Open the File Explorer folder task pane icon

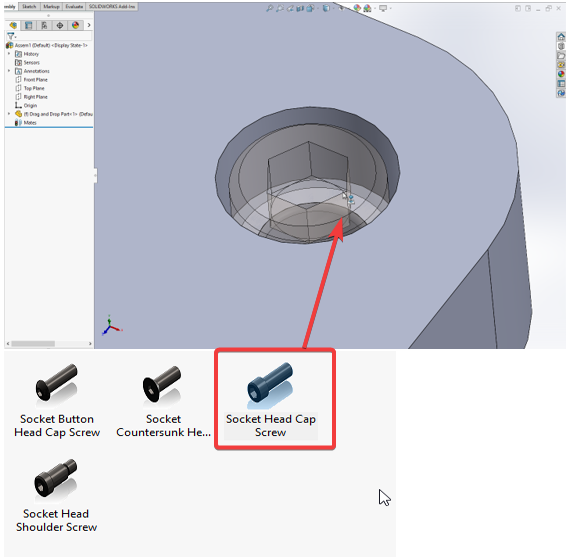pos(561,55)
